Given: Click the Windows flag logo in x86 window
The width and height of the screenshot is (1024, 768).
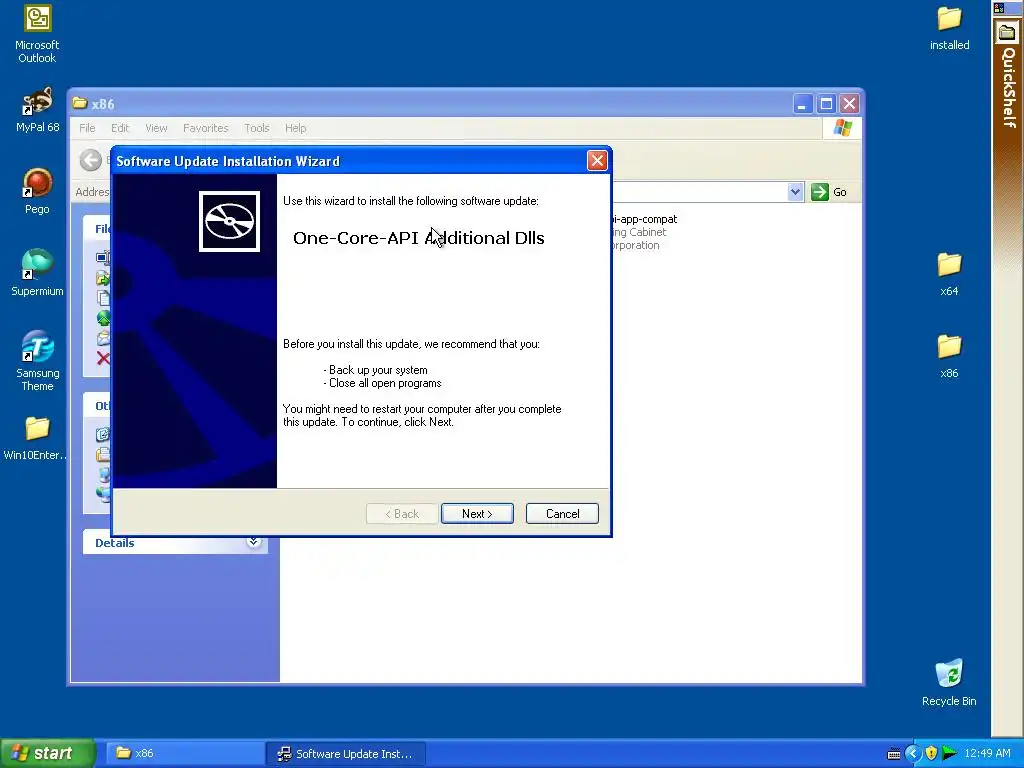Looking at the screenshot, I should pyautogui.click(x=842, y=128).
